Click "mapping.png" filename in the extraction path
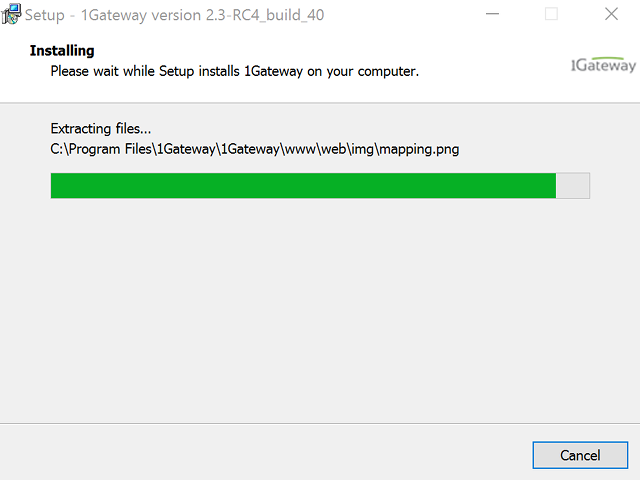 419,149
